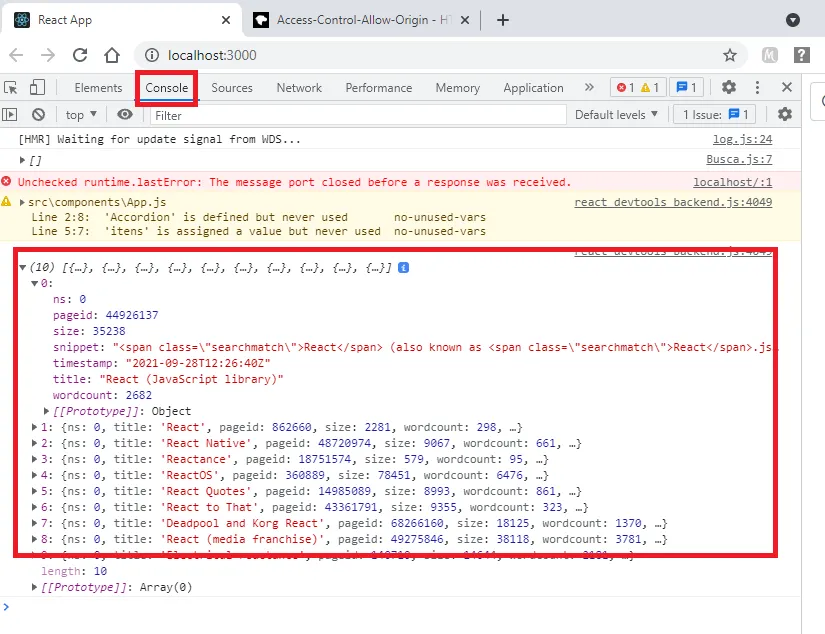Click the blue array info icon
Viewport: 825px width, 634px height.
click(x=404, y=268)
